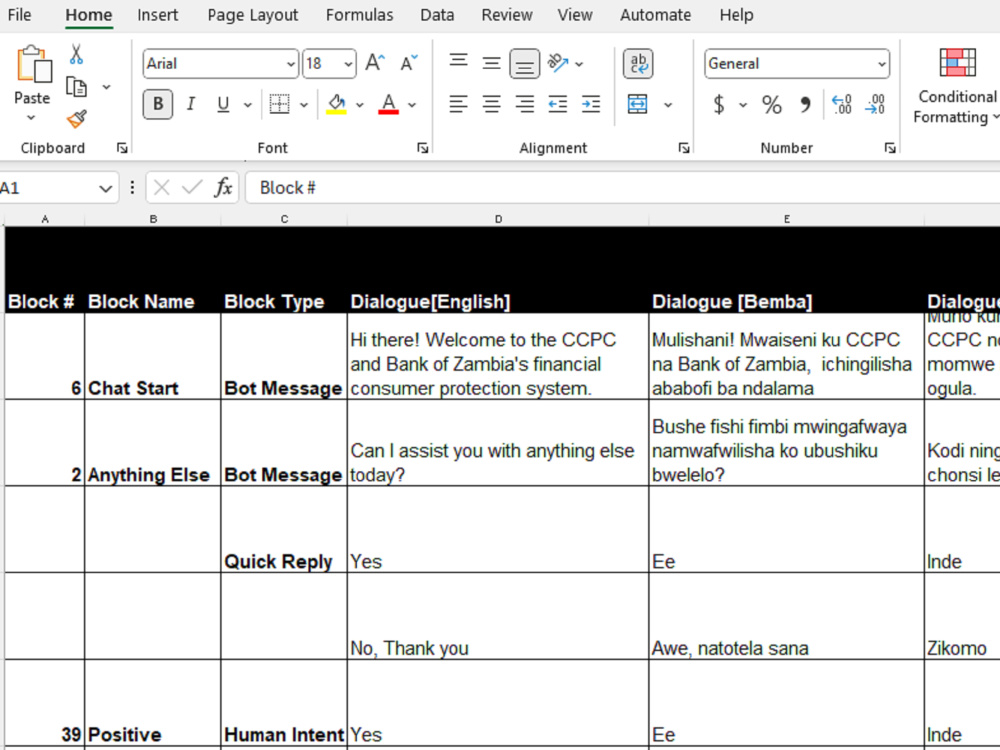This screenshot has height=750, width=1000.
Task: Expand Merge & Center options arrow
Action: 668,105
